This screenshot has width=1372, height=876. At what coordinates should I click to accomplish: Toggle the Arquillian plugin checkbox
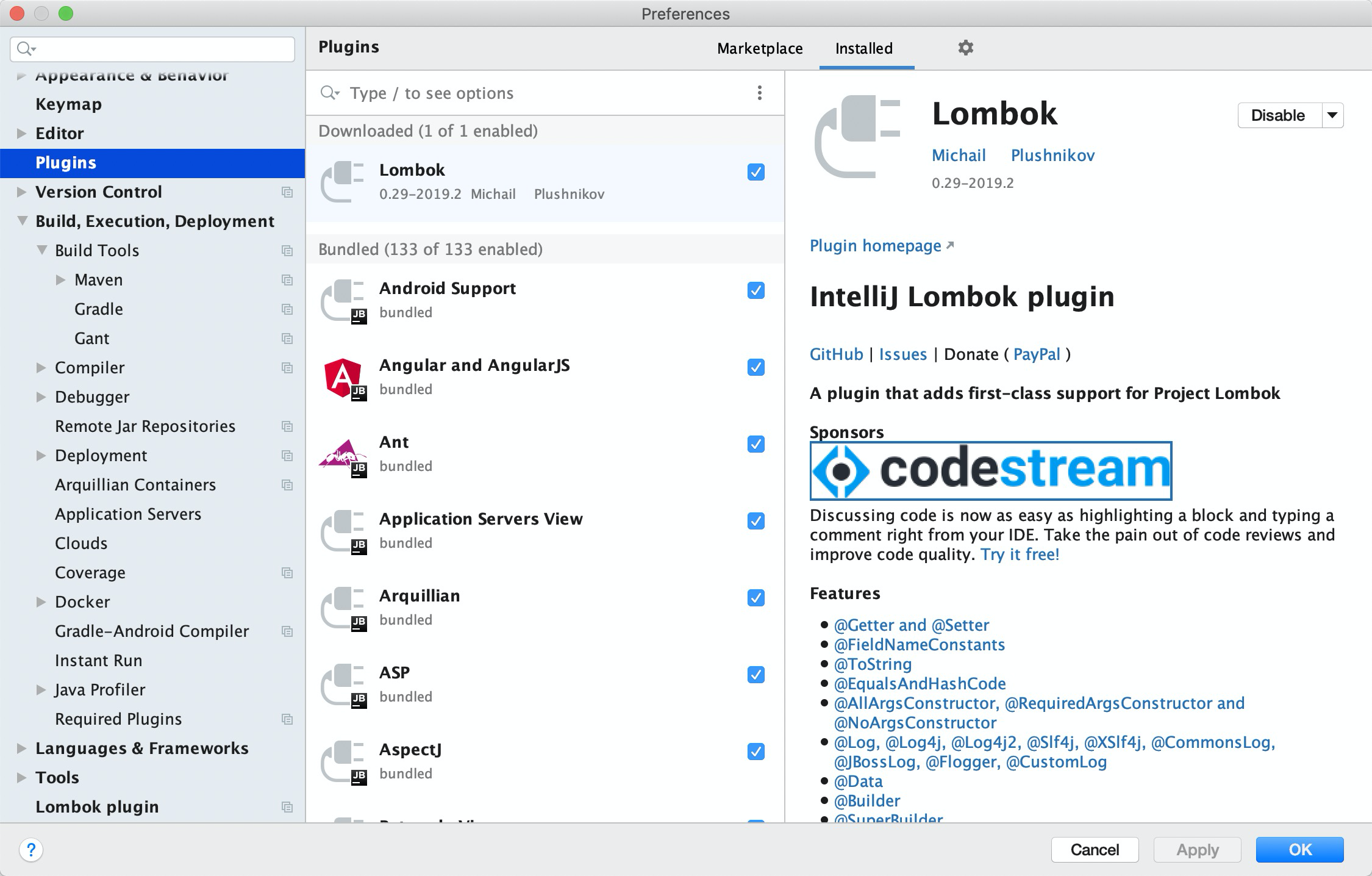tap(756, 598)
